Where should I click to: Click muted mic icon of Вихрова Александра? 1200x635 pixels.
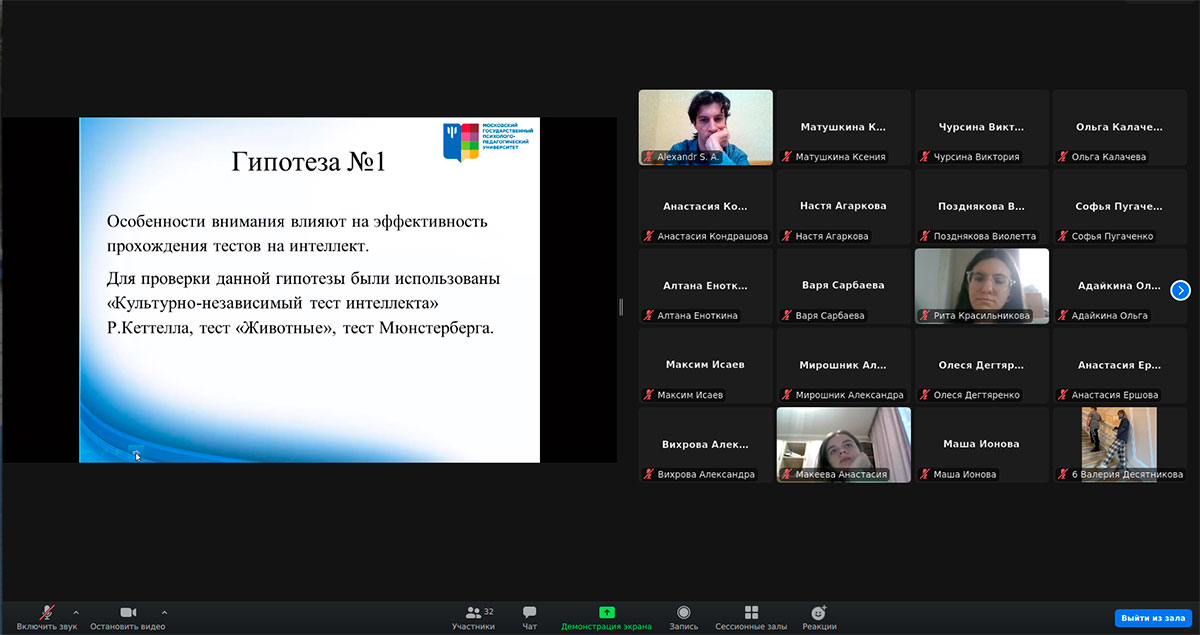(x=648, y=474)
